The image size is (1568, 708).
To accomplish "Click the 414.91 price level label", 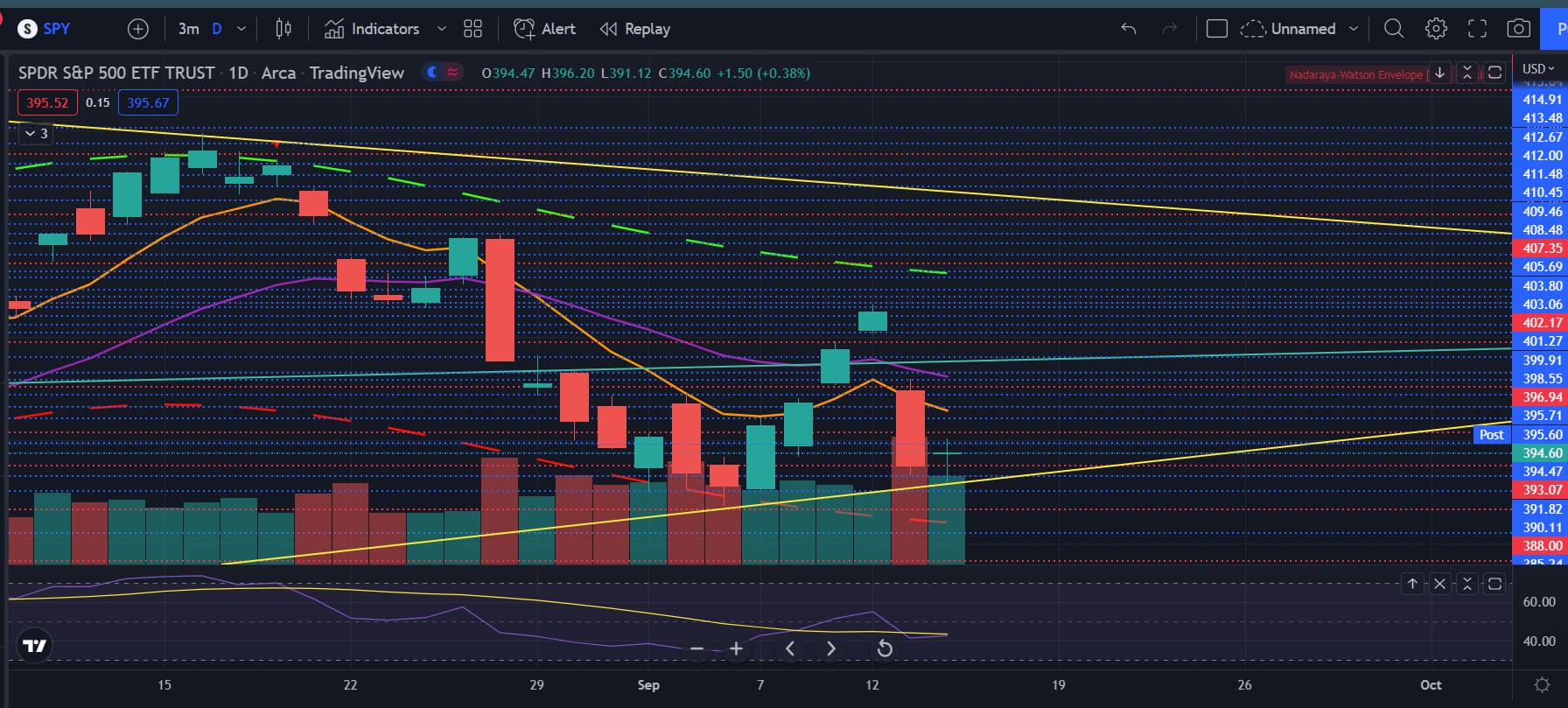I will click(1542, 100).
